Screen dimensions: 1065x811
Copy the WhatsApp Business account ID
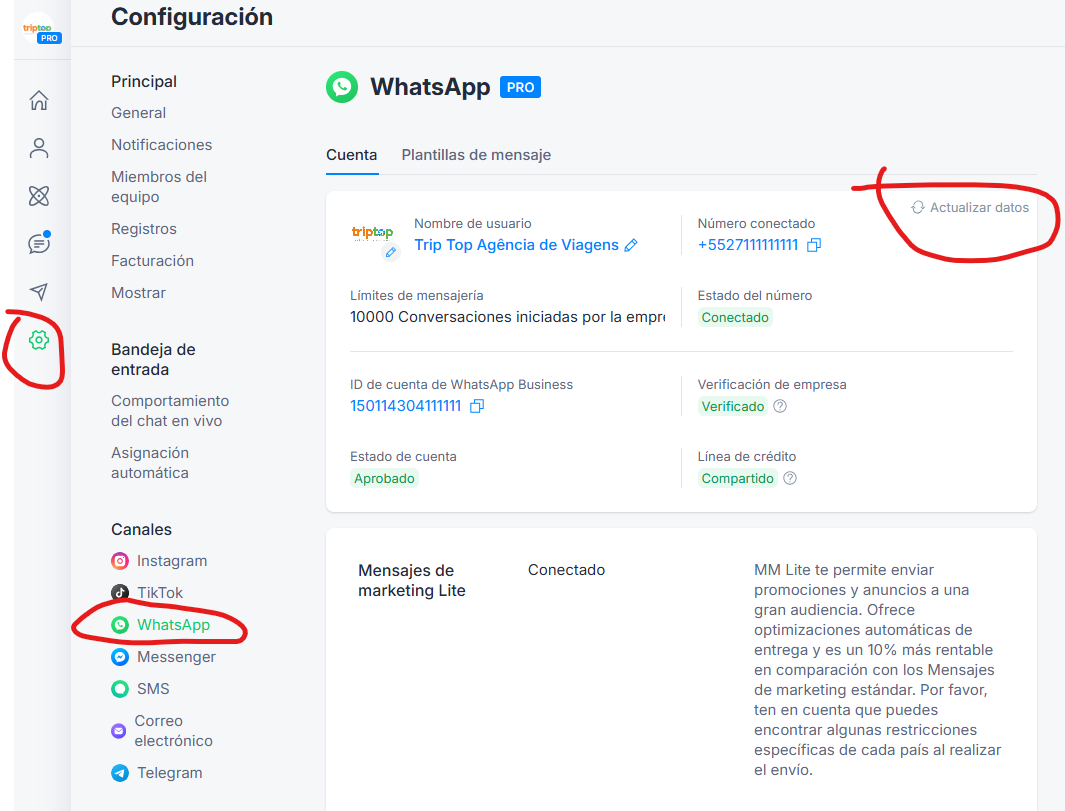tap(477, 406)
